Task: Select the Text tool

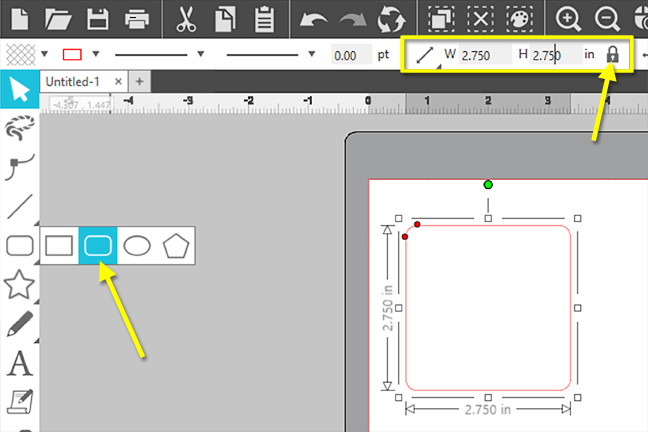Action: click(x=18, y=365)
